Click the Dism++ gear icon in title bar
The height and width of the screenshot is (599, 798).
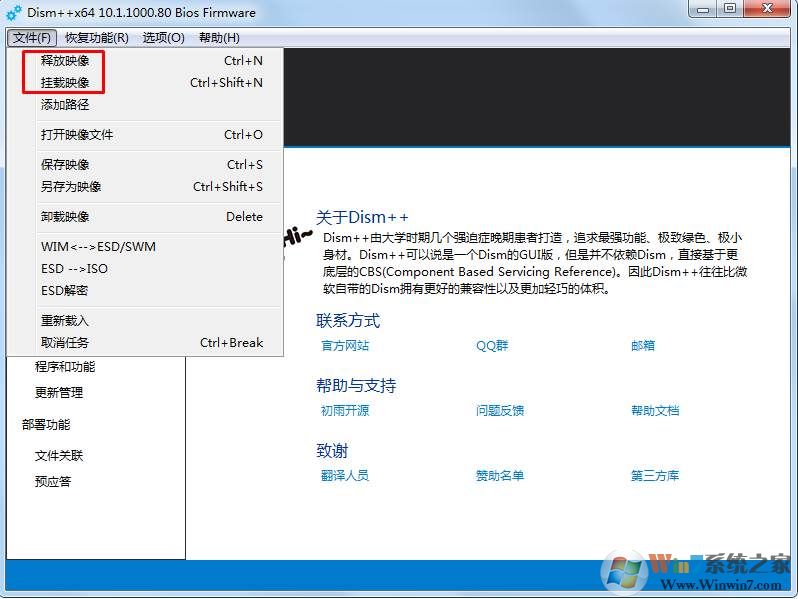[x=14, y=13]
